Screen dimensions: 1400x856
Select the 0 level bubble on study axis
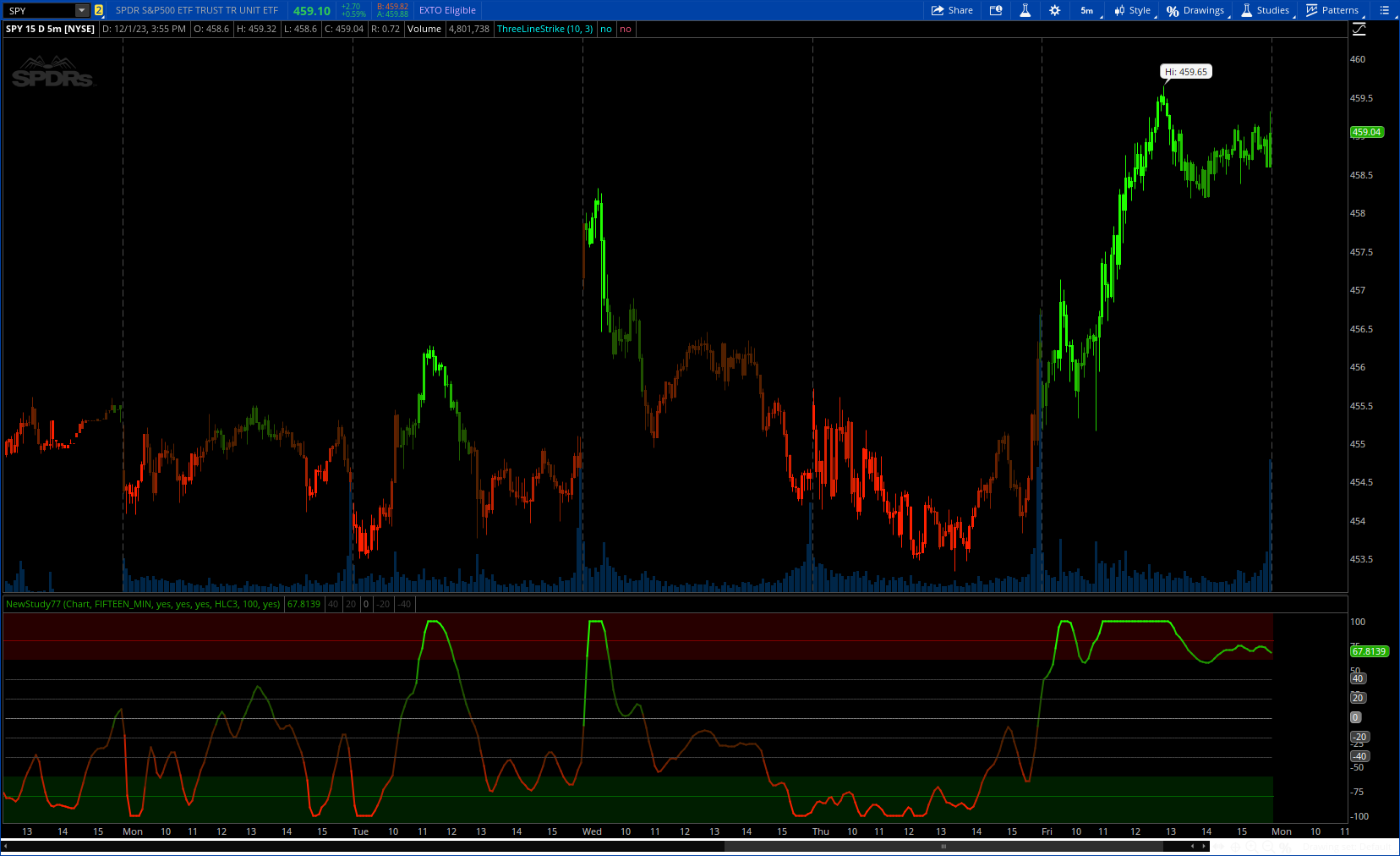click(x=1355, y=717)
